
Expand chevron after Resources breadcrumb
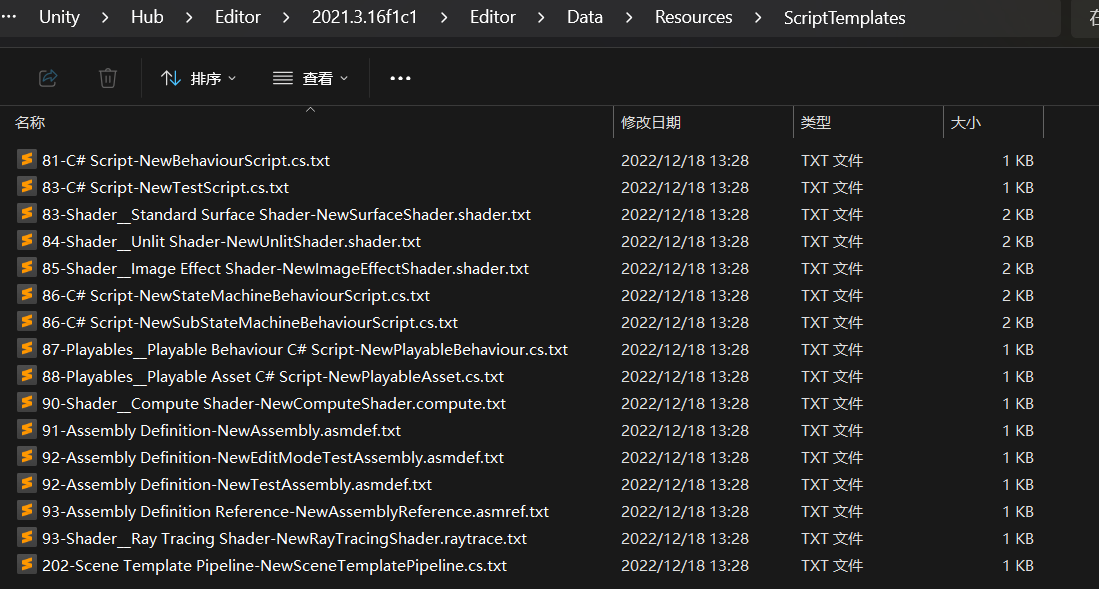[758, 18]
